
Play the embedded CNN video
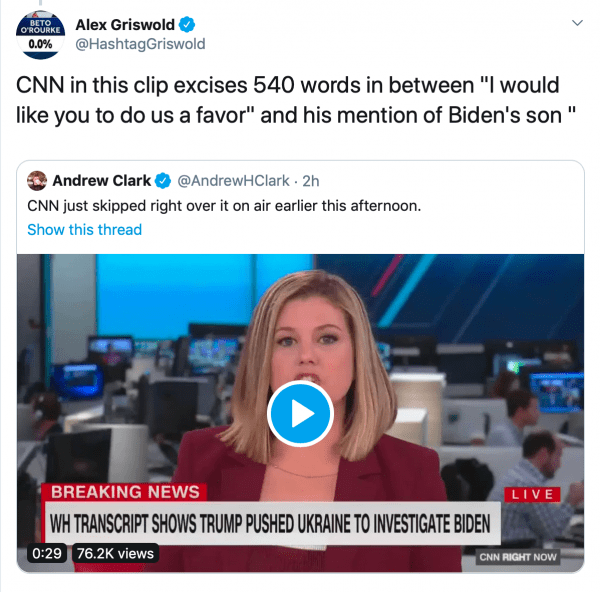(x=300, y=413)
